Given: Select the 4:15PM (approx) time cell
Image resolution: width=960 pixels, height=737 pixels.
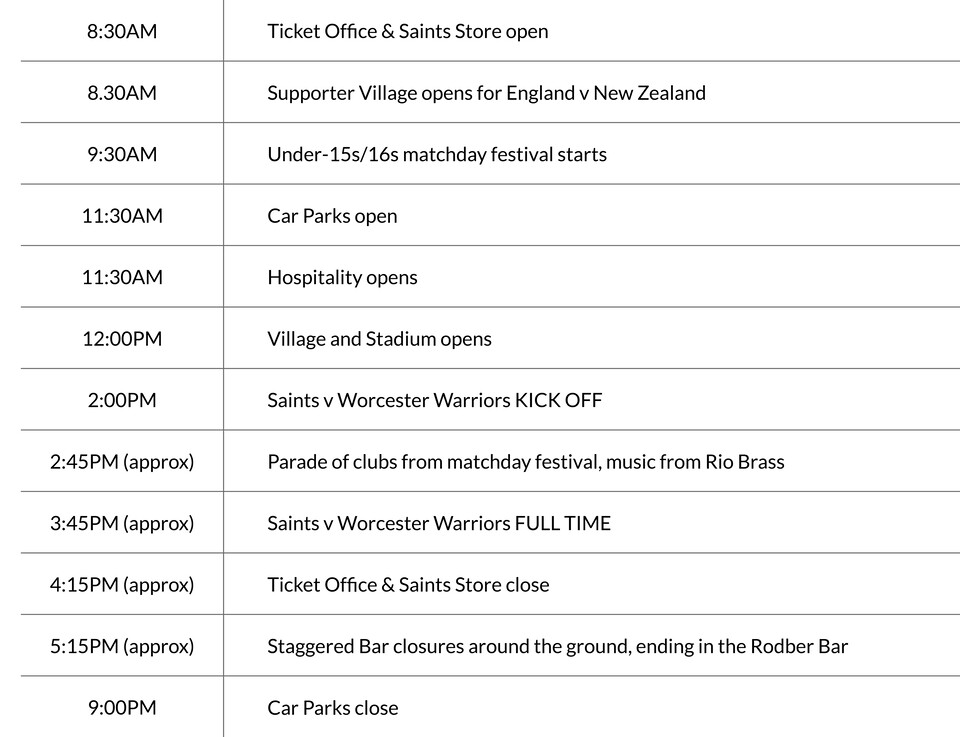Looking at the screenshot, I should (122, 585).
